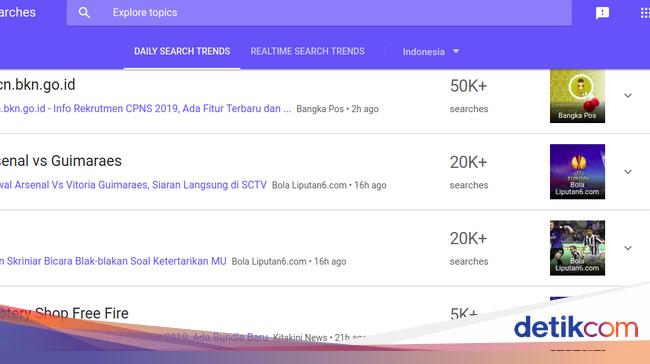The height and width of the screenshot is (364, 650).
Task: Click '20K+' count in Skriniar row
Action: (x=468, y=239)
